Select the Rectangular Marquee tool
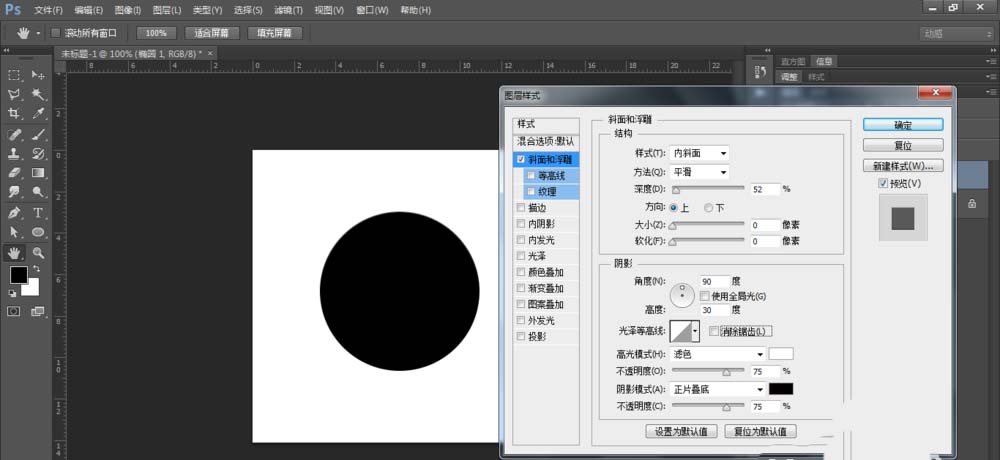1000x460 pixels. pos(15,75)
